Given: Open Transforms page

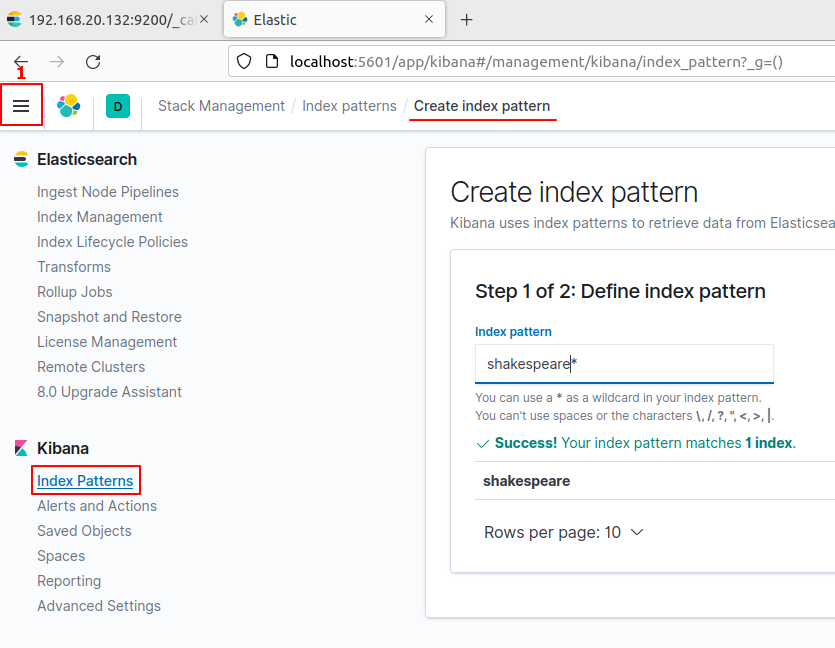Looking at the screenshot, I should coord(74,267).
